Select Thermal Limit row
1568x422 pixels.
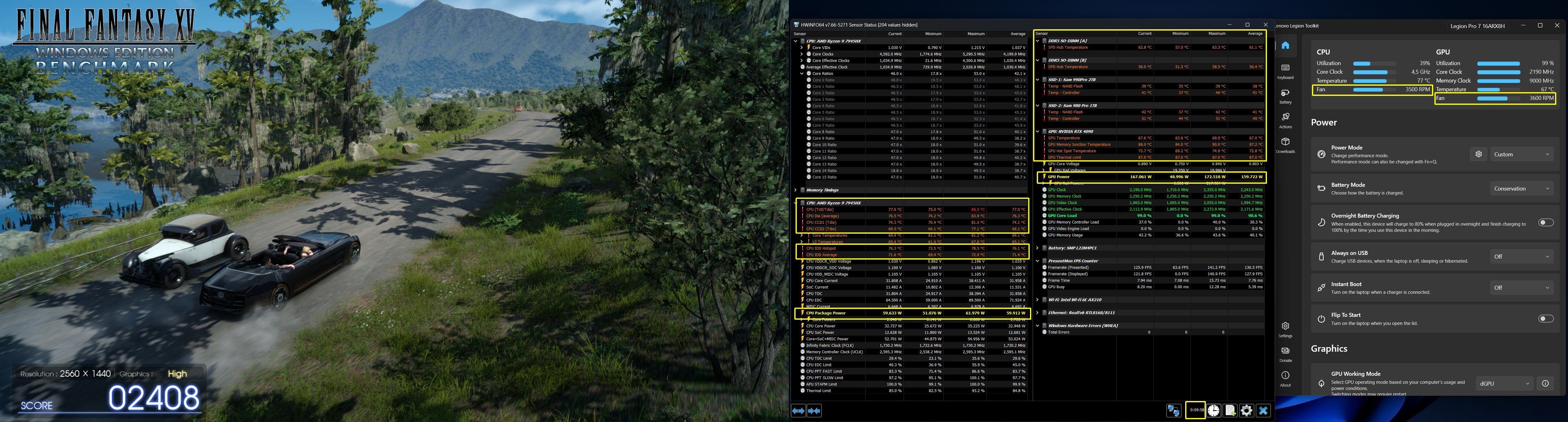pos(912,391)
